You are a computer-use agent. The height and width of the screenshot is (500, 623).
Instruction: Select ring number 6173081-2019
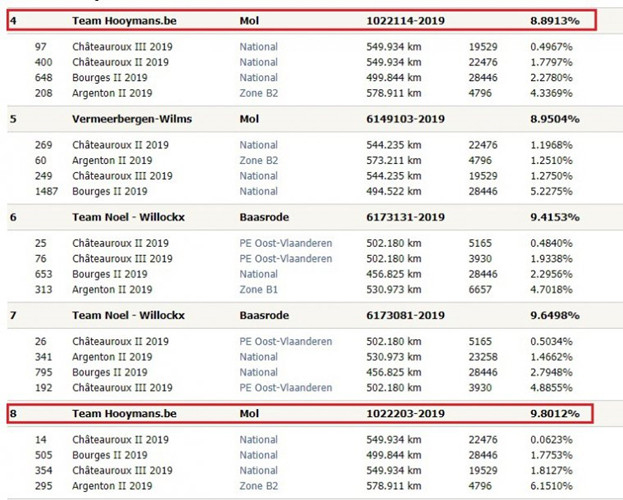(x=405, y=315)
